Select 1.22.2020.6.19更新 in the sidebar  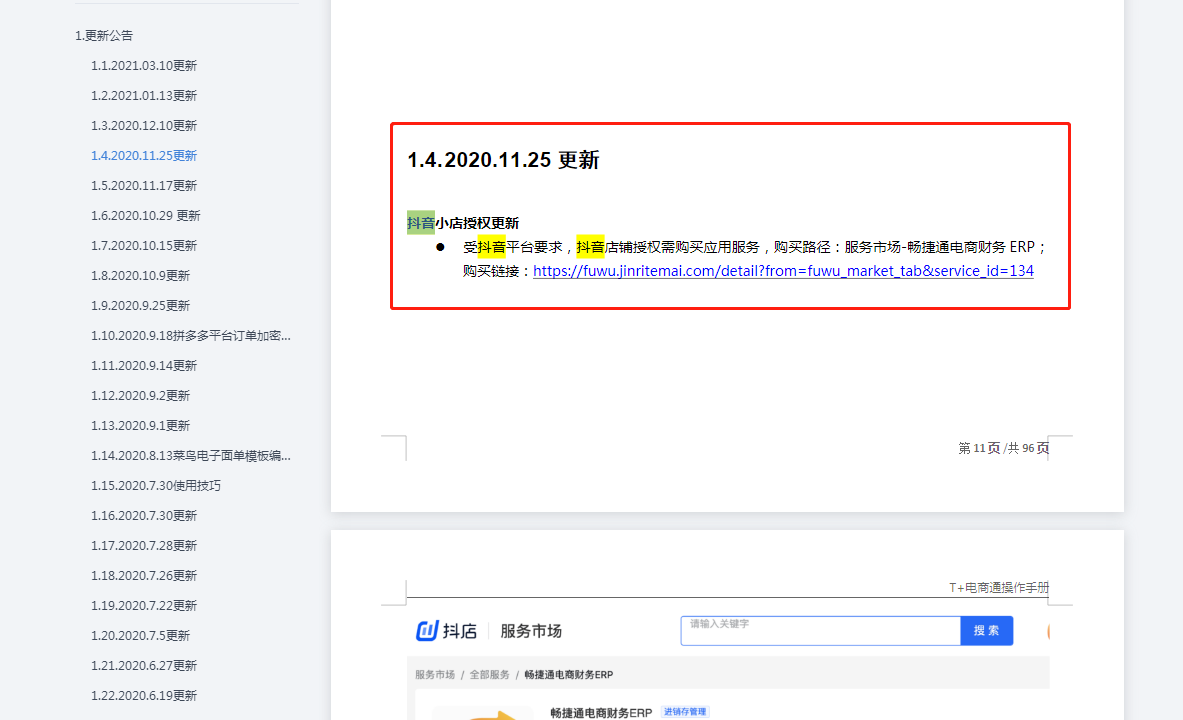coord(144,696)
